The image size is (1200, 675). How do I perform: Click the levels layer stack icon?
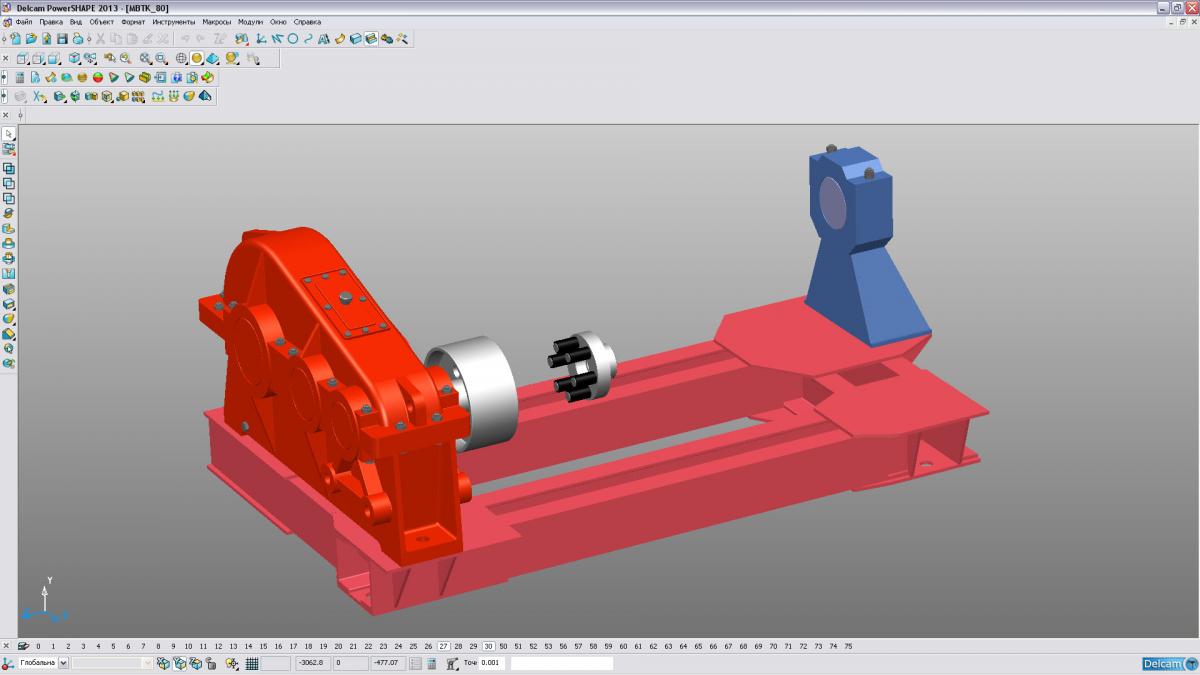(x=23, y=646)
